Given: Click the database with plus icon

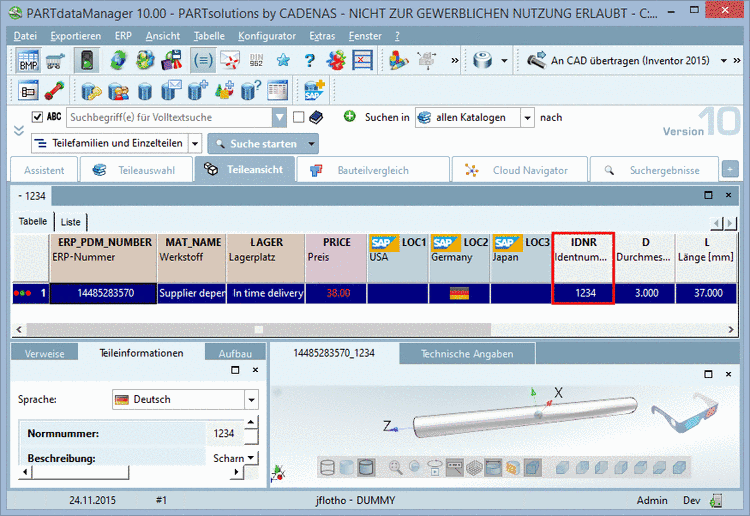Looking at the screenshot, I should (198, 90).
